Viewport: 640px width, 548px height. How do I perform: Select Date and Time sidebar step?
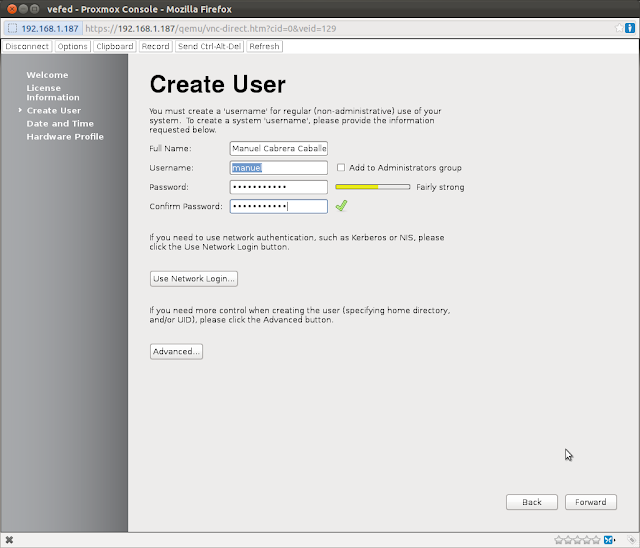coord(60,124)
